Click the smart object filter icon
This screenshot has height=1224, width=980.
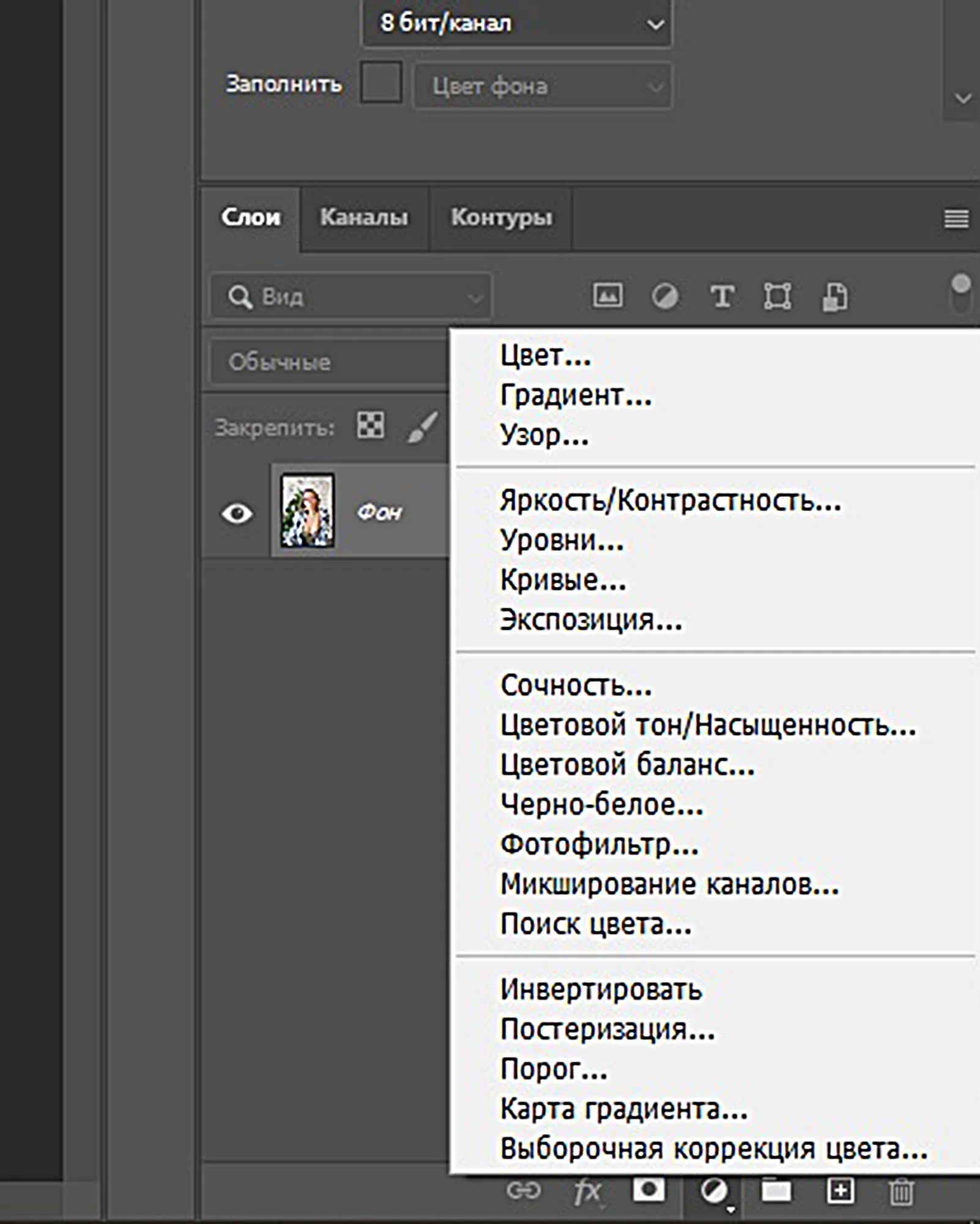coord(834,296)
